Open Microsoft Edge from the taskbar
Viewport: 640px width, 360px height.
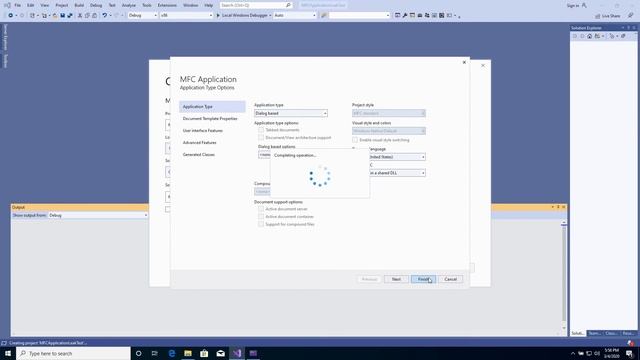[172, 353]
